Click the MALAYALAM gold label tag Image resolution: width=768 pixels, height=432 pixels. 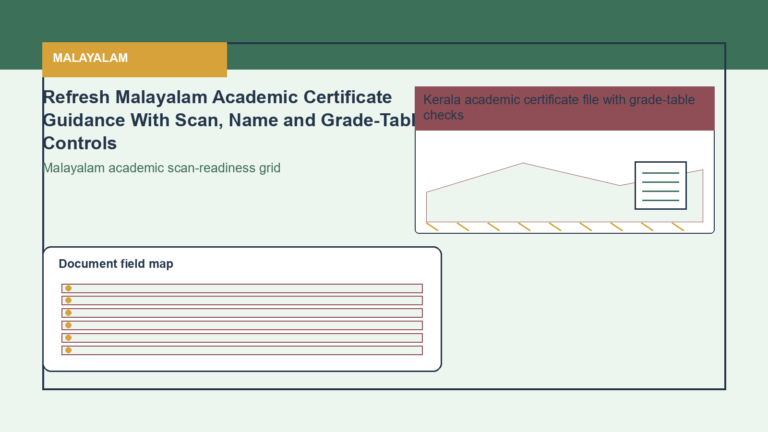134,59
